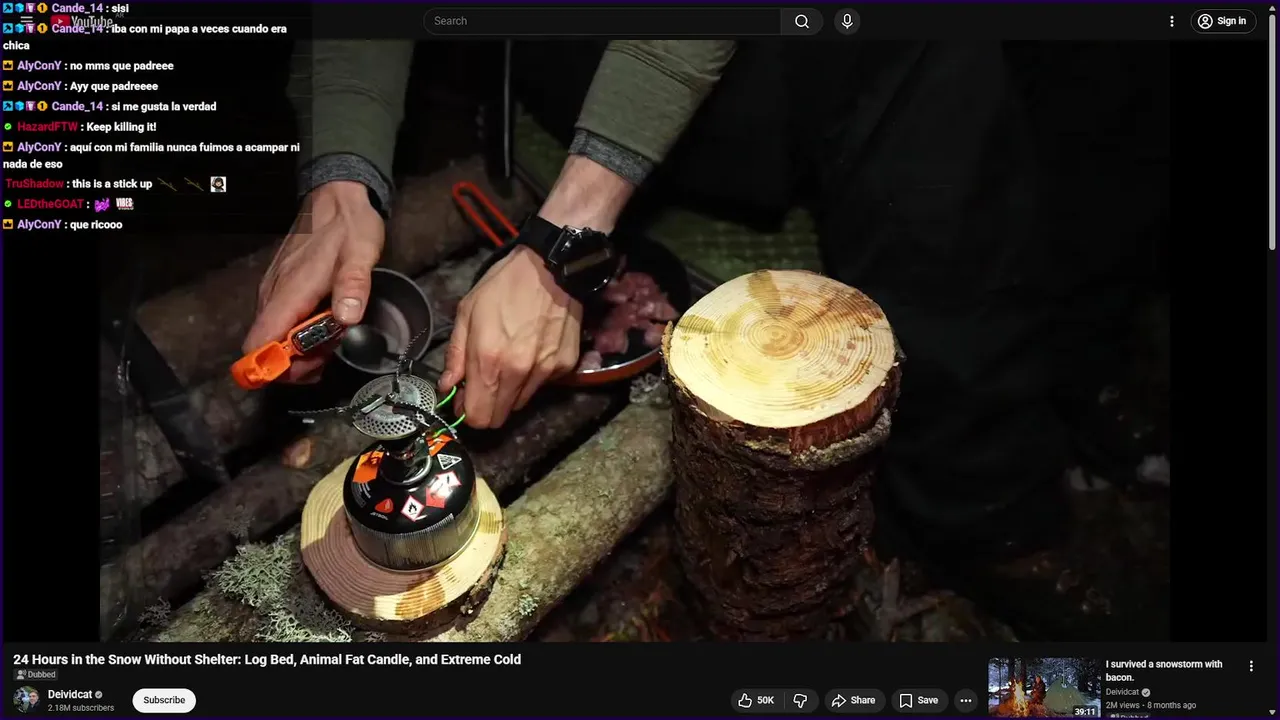Open the Deividcat channel name link
1280x720 pixels.
coord(70,694)
